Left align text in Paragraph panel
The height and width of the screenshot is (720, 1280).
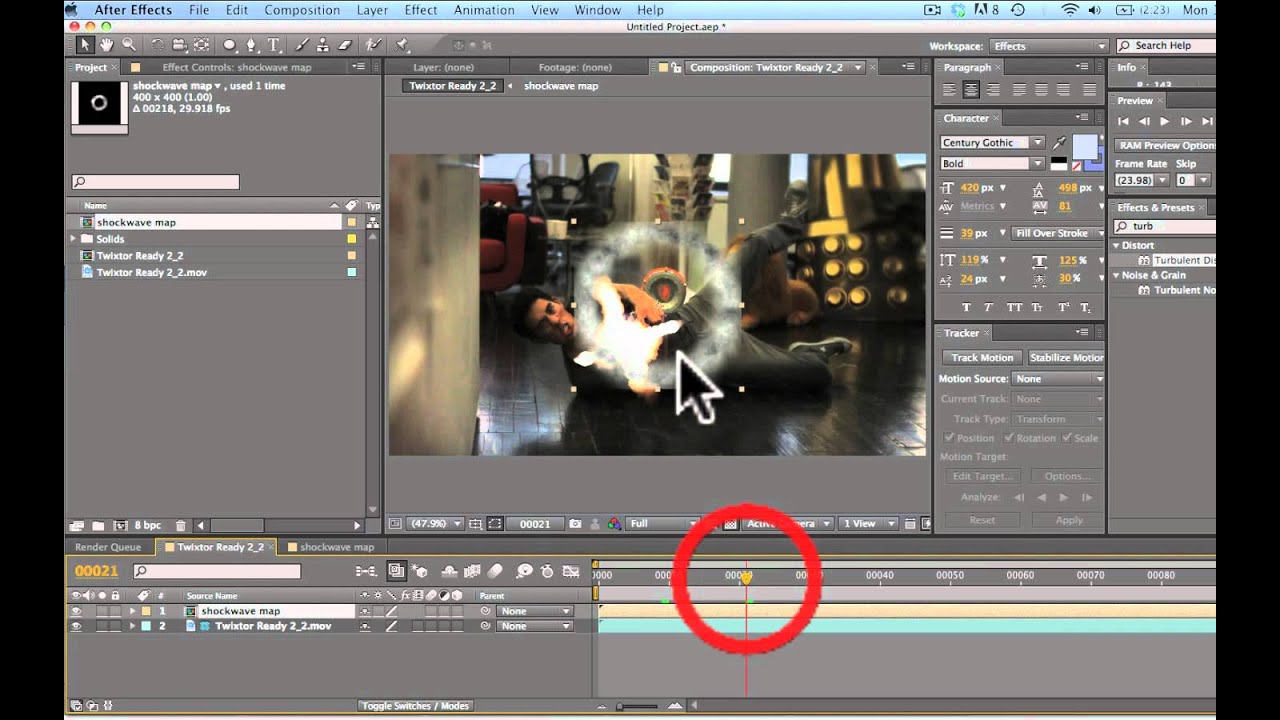(949, 89)
